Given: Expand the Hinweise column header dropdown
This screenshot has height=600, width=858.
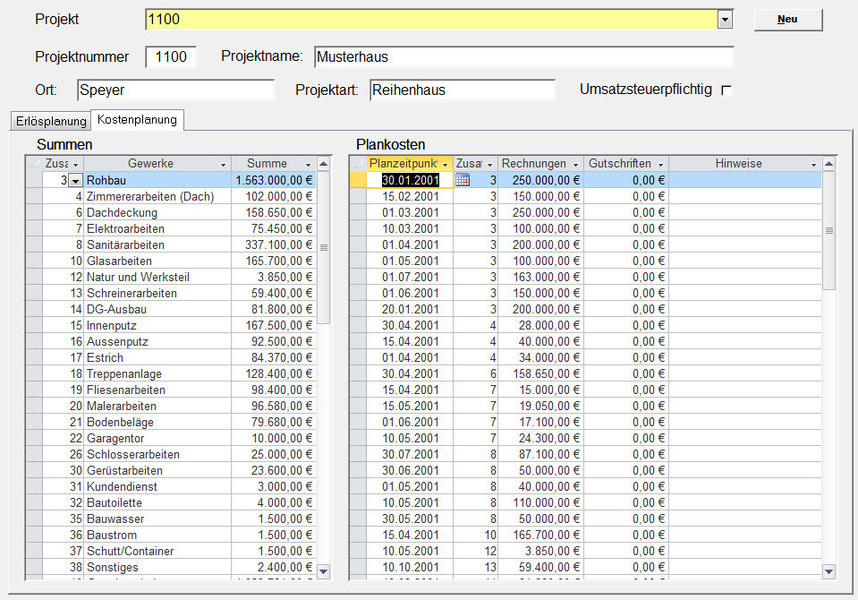Looking at the screenshot, I should (x=814, y=164).
